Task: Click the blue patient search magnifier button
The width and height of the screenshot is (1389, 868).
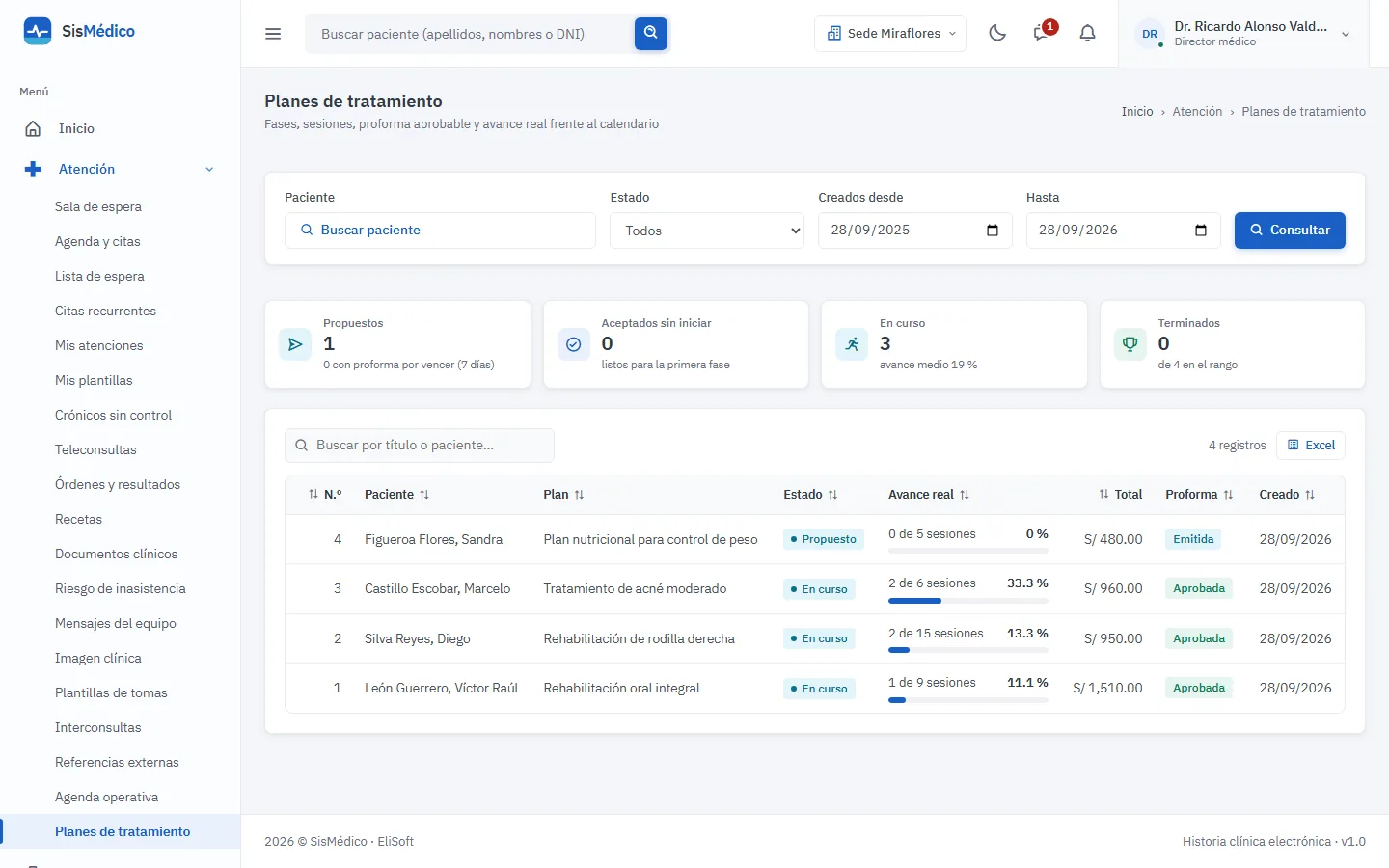Action: pos(651,34)
